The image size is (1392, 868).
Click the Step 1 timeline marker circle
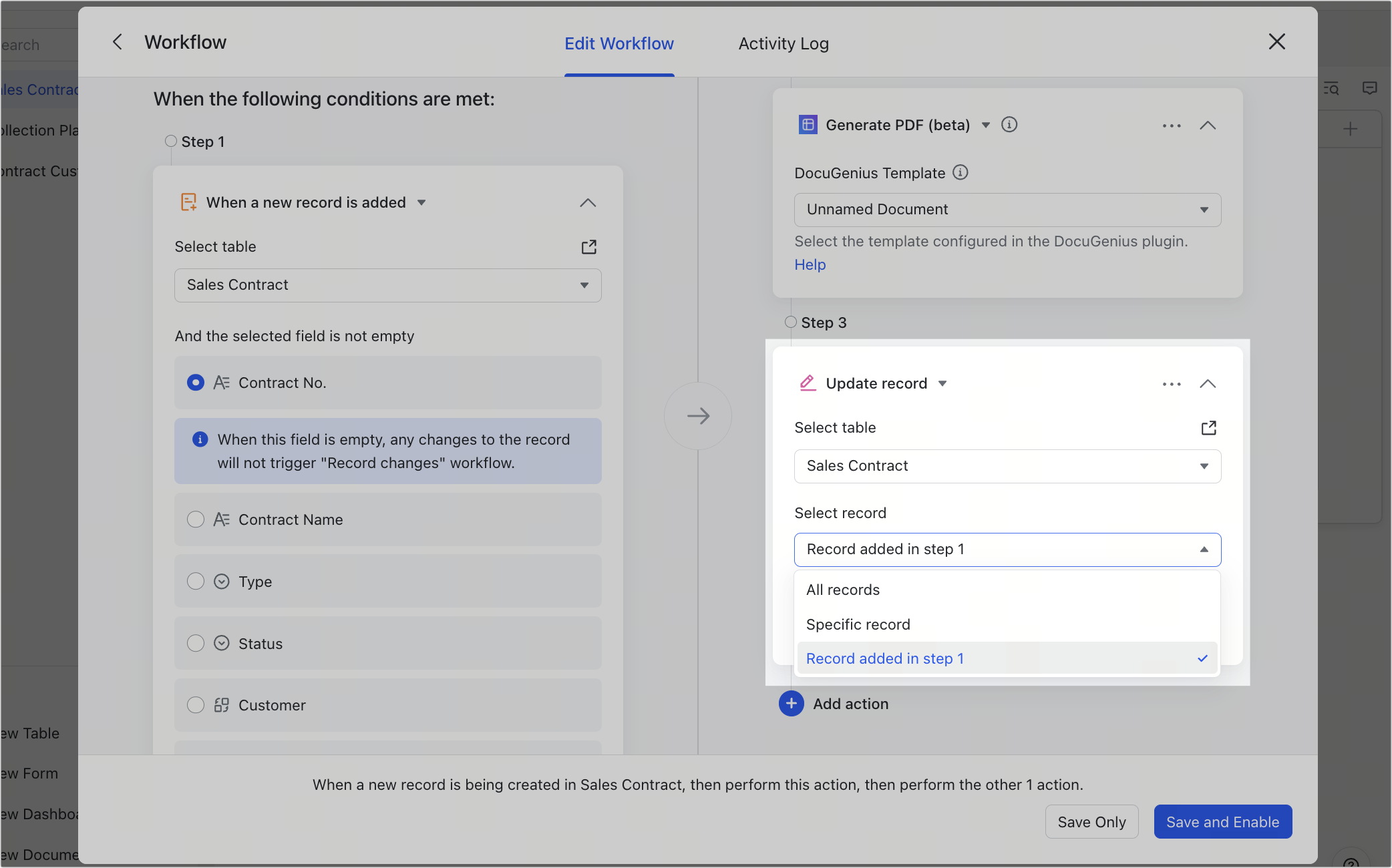(x=171, y=141)
